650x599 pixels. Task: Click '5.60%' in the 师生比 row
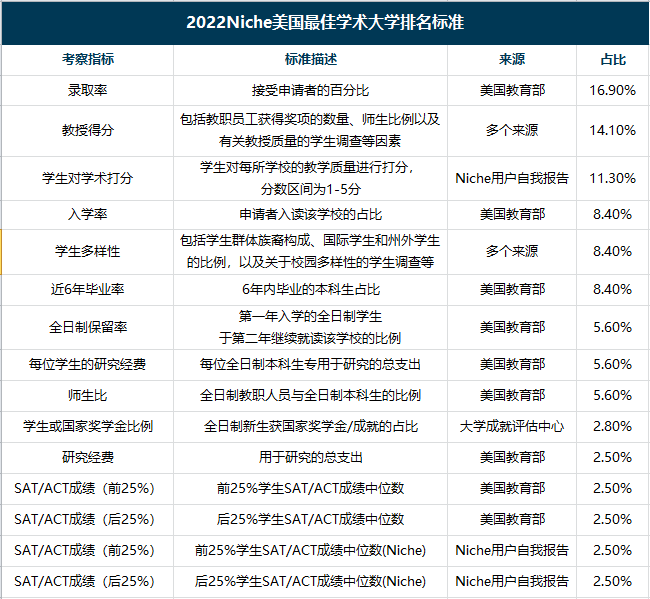(613, 395)
